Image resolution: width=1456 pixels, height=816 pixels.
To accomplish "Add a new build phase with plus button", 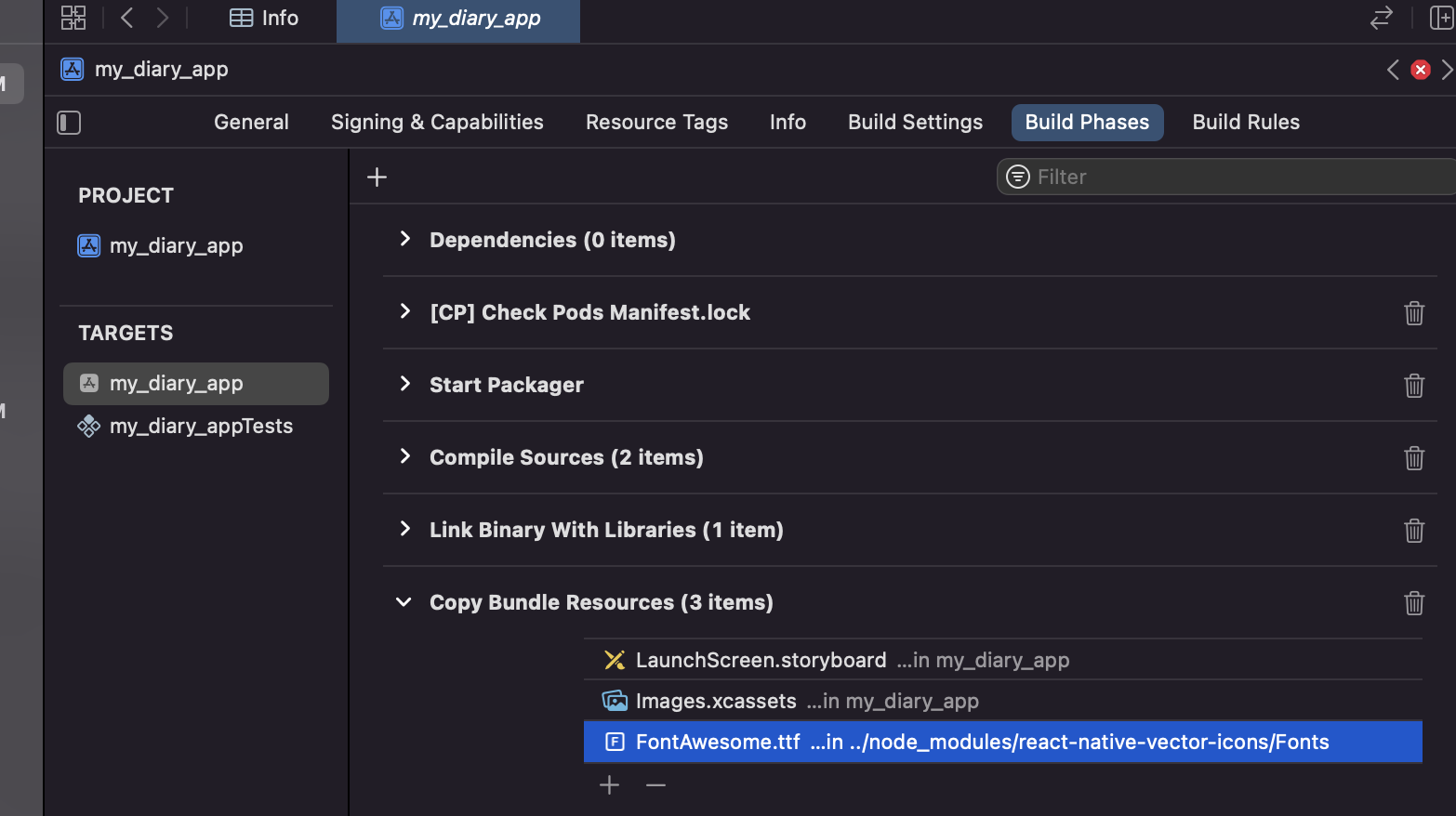I will [x=377, y=177].
